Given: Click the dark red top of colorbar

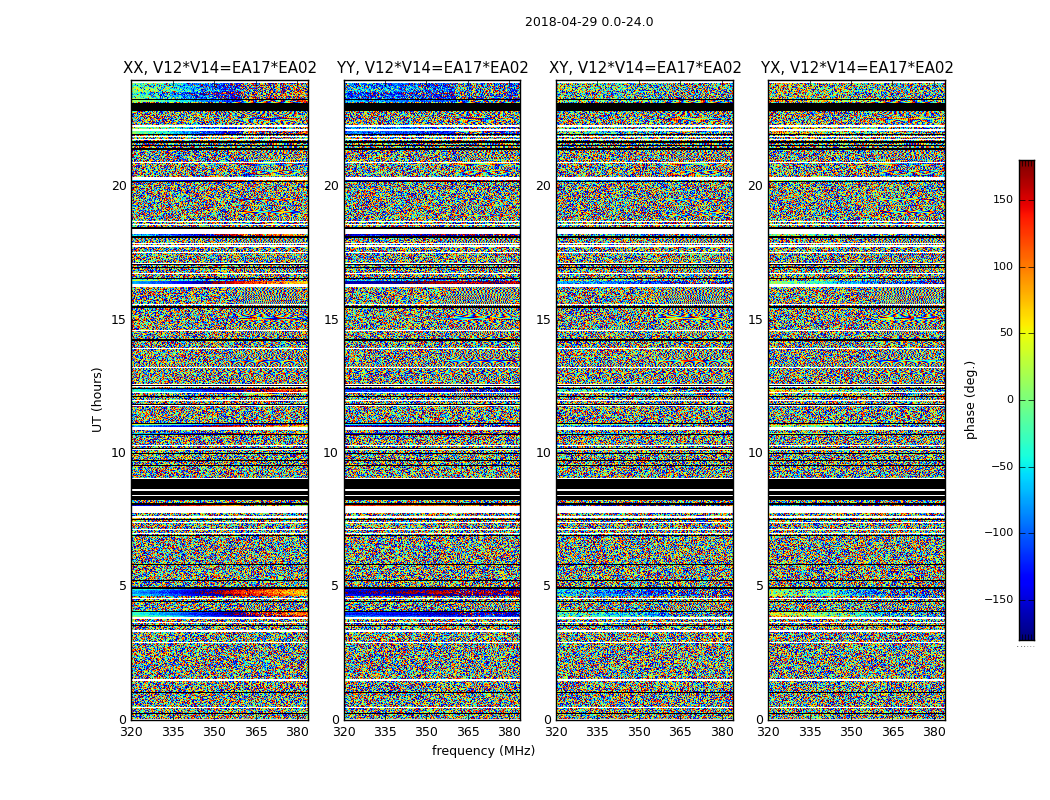Looking at the screenshot, I should 1026,166.
